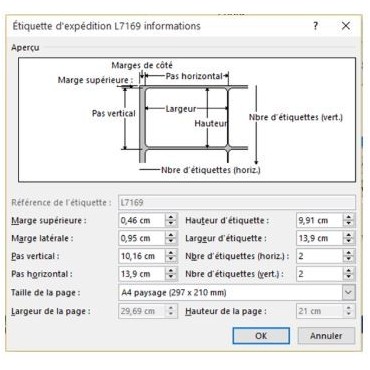This screenshot has width=370, height=370.
Task: Click the Nbre d'étiquettes (horiz.) field
Action: coord(320,256)
